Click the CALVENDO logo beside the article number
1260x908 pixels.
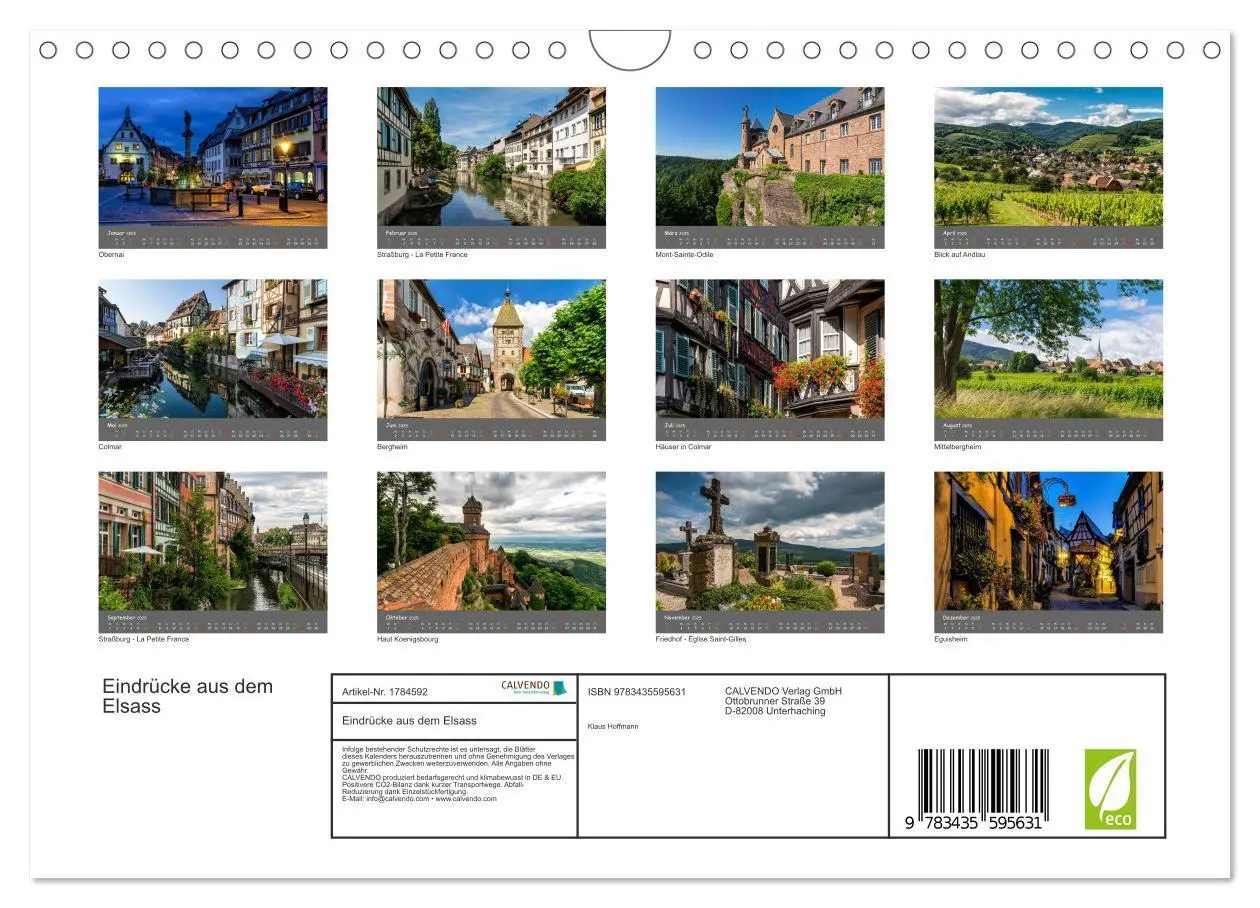click(x=534, y=688)
